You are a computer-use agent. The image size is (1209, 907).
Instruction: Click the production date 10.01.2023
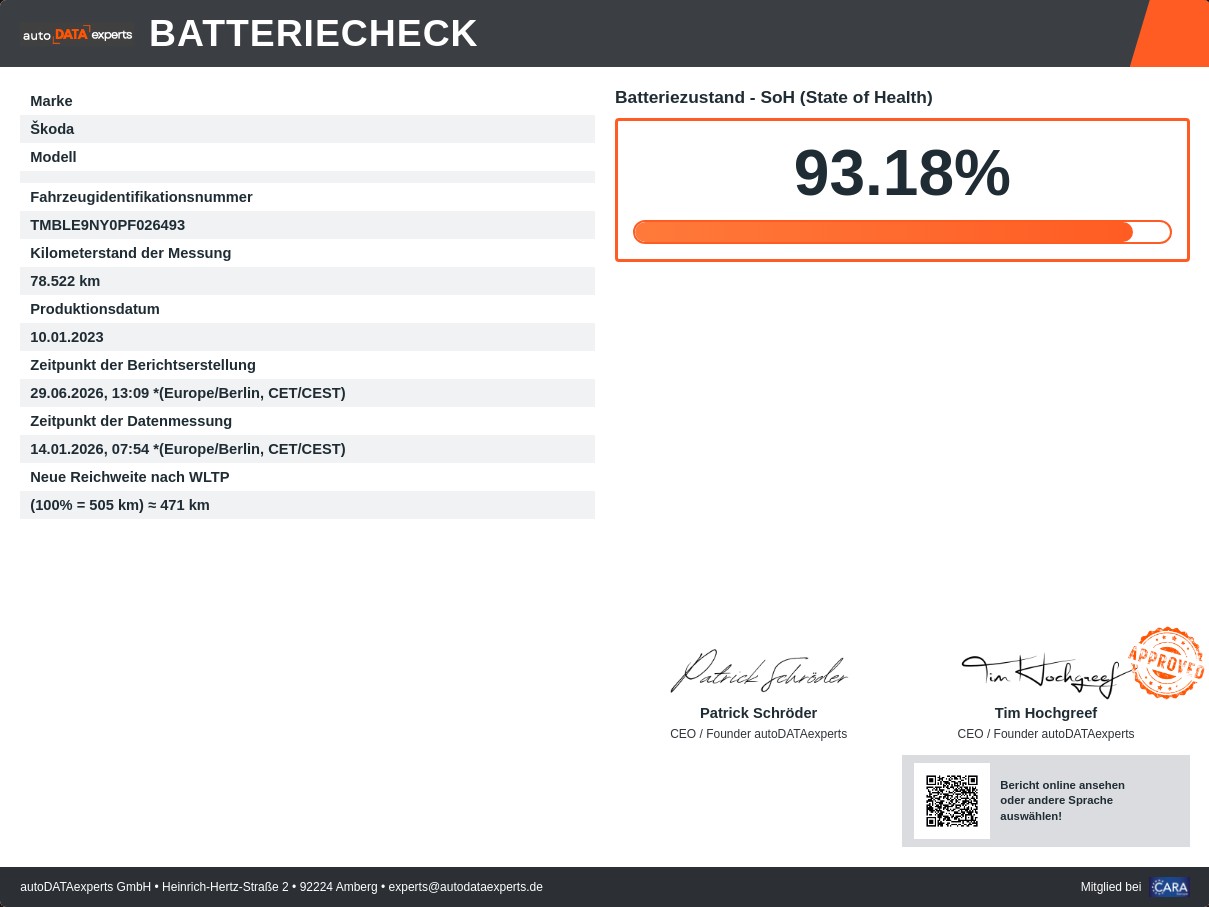coord(67,337)
